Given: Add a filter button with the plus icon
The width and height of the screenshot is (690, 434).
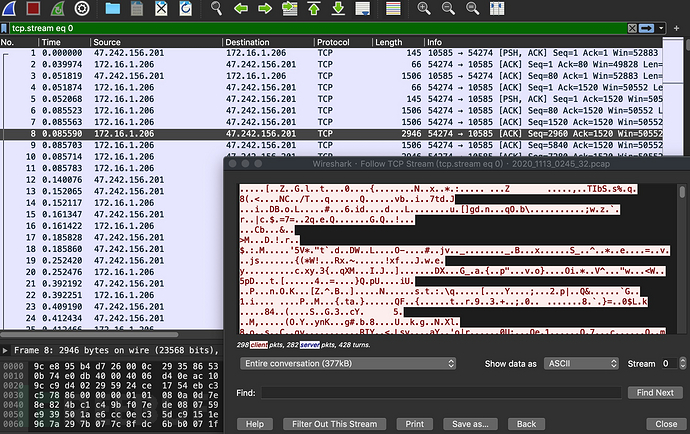Looking at the screenshot, I should (x=676, y=29).
